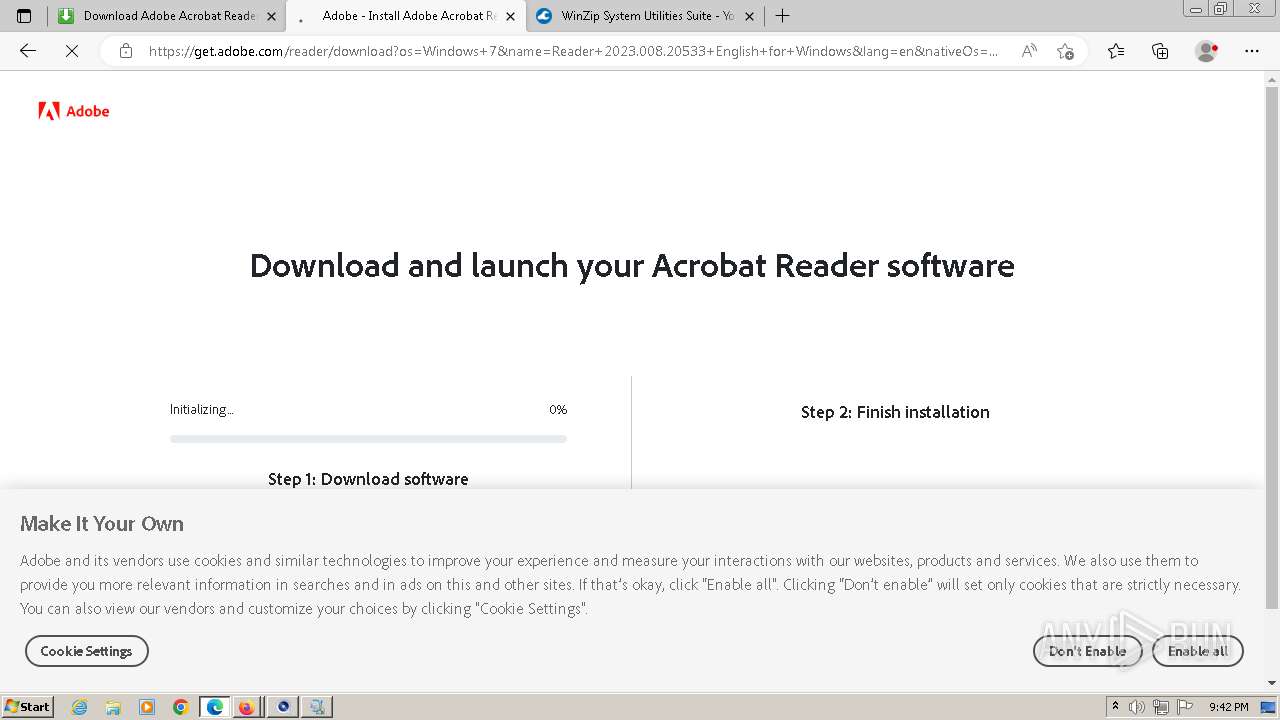1280x720 pixels.
Task: Close the Download Adobe Acrobat Reader tab
Action: [x=271, y=16]
